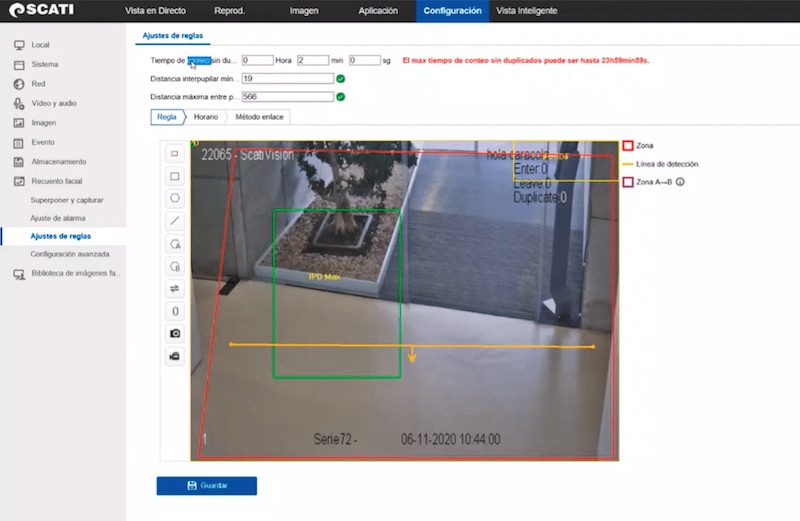Click the swap direction arrows icon
The width and height of the screenshot is (800, 521).
[175, 289]
